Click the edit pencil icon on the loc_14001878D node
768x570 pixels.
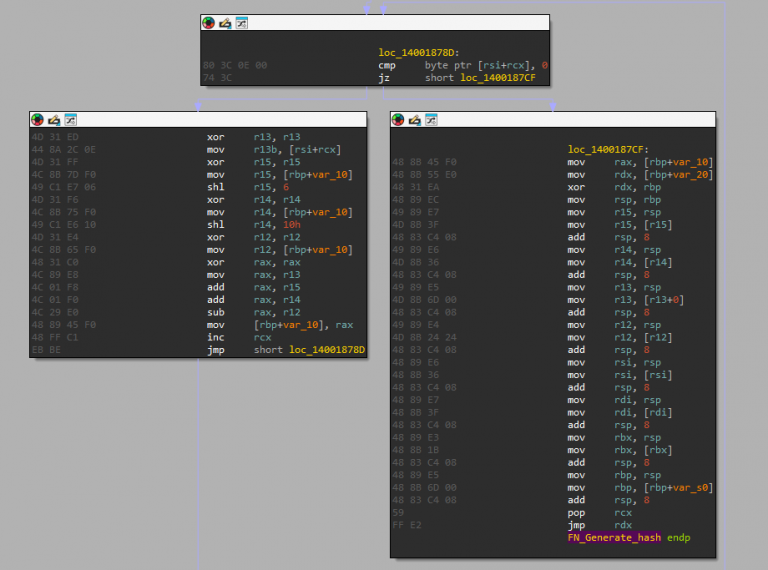pos(225,22)
